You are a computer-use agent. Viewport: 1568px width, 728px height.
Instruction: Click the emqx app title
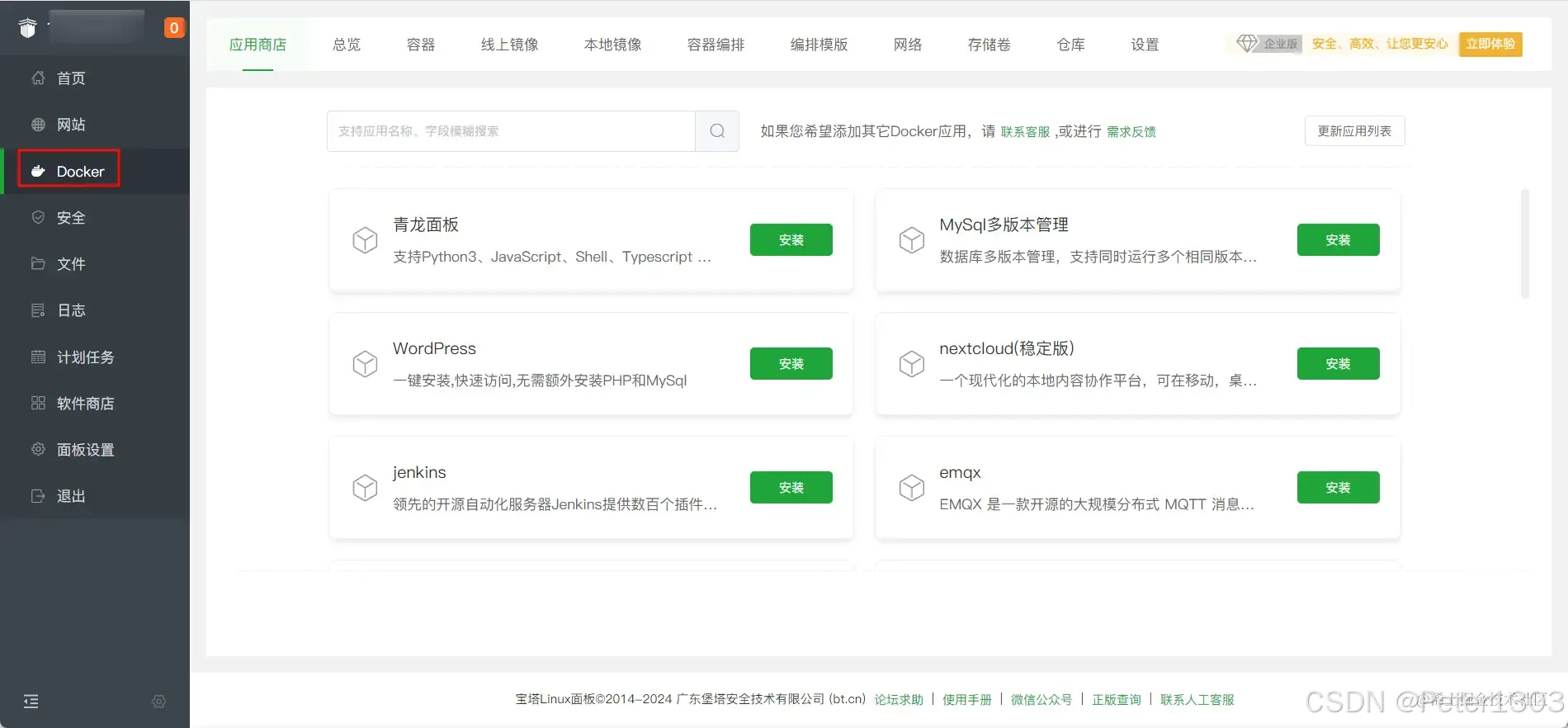[x=960, y=472]
